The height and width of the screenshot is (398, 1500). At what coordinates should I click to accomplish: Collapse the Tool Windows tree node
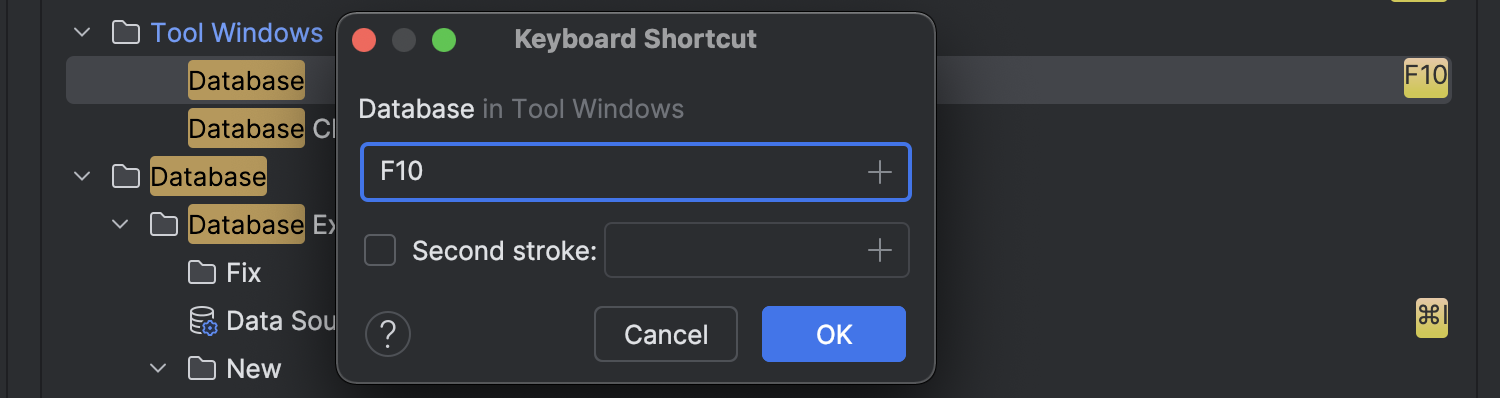click(x=81, y=33)
